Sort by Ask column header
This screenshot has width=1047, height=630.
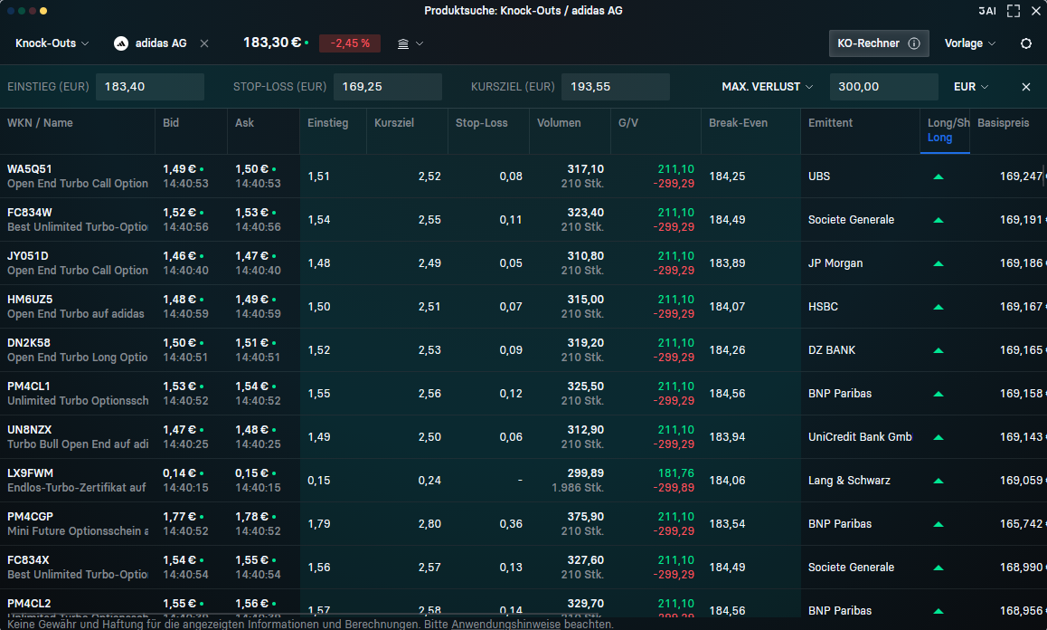(x=244, y=123)
